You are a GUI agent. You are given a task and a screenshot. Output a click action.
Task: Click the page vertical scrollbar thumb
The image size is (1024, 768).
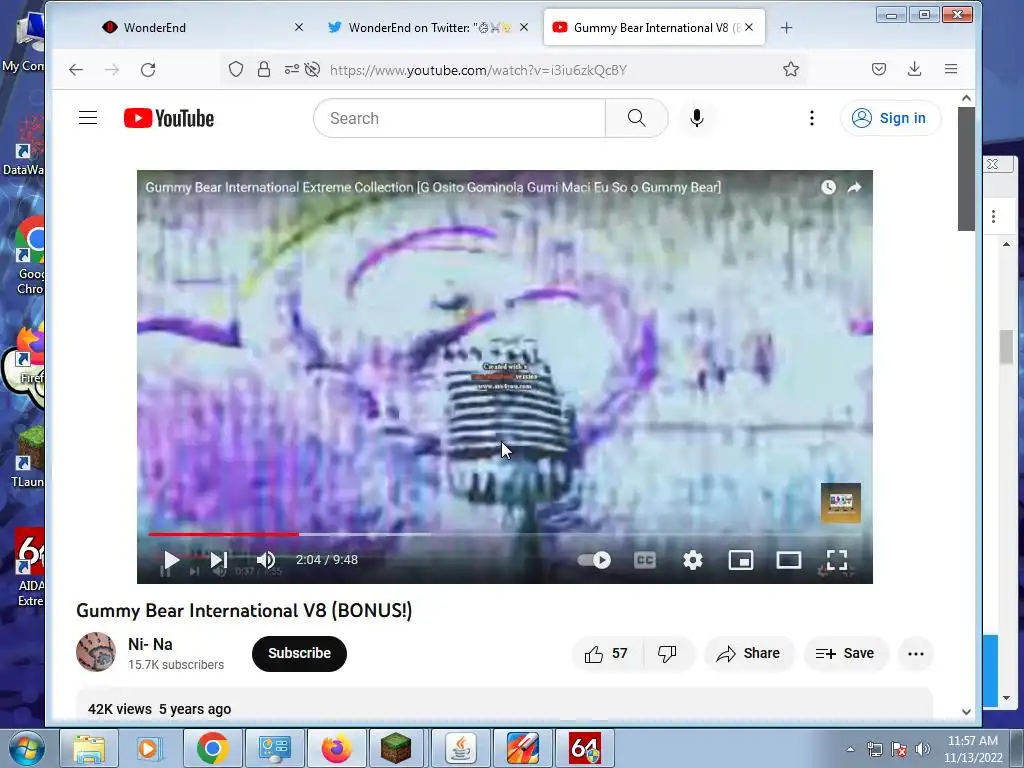[967, 168]
